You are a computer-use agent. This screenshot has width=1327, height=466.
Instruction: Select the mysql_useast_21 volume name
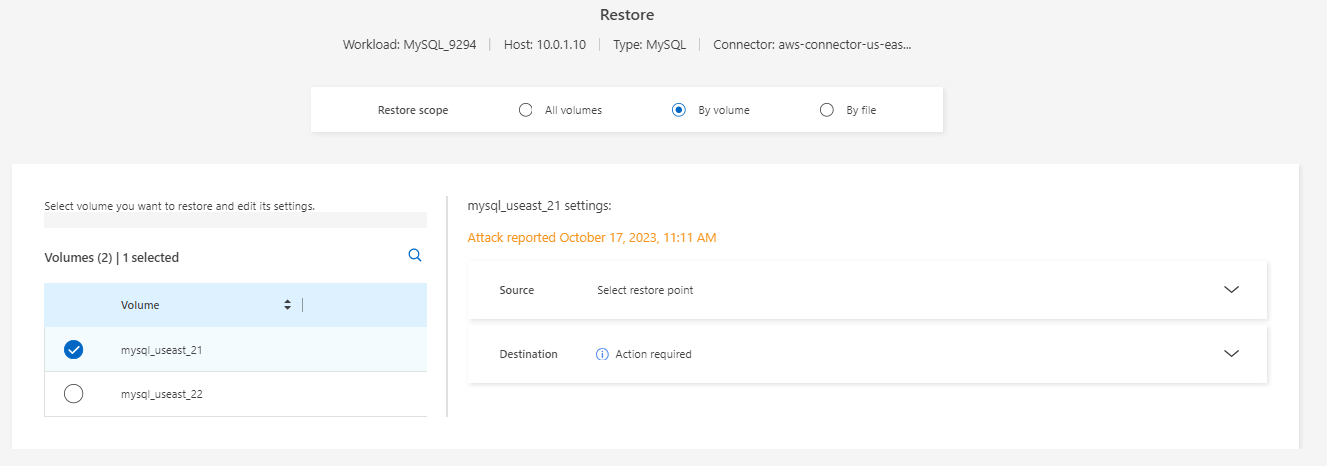point(162,350)
